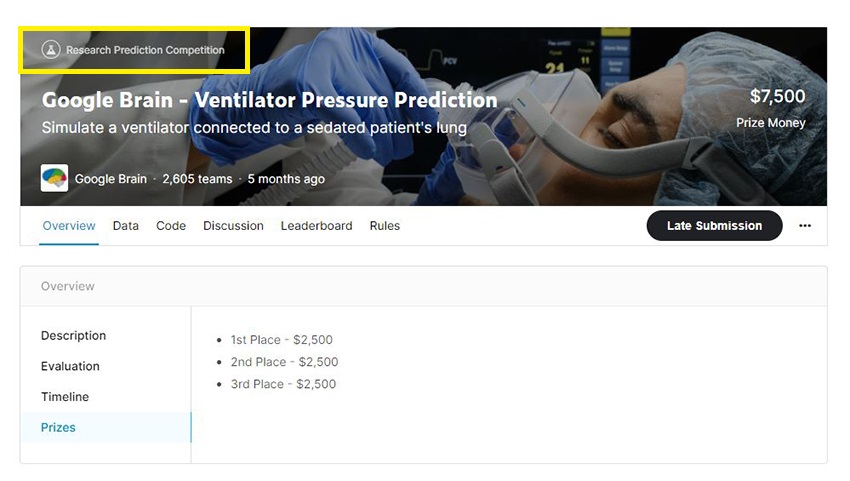Click the Research Prediction Competition label
The image size is (850, 481).
point(145,50)
